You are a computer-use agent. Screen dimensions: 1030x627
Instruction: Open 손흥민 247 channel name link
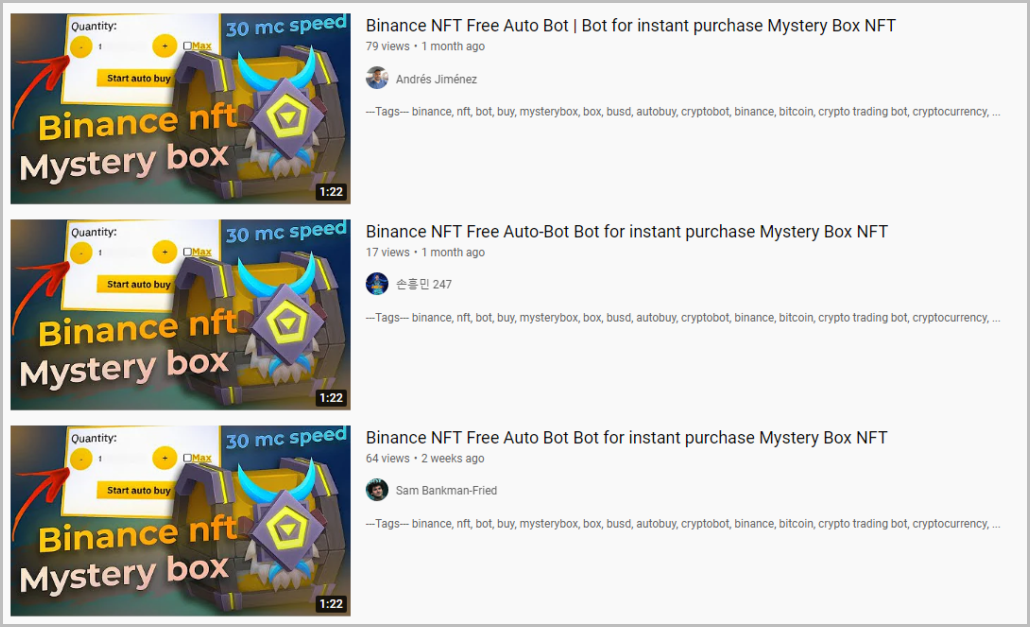[424, 284]
